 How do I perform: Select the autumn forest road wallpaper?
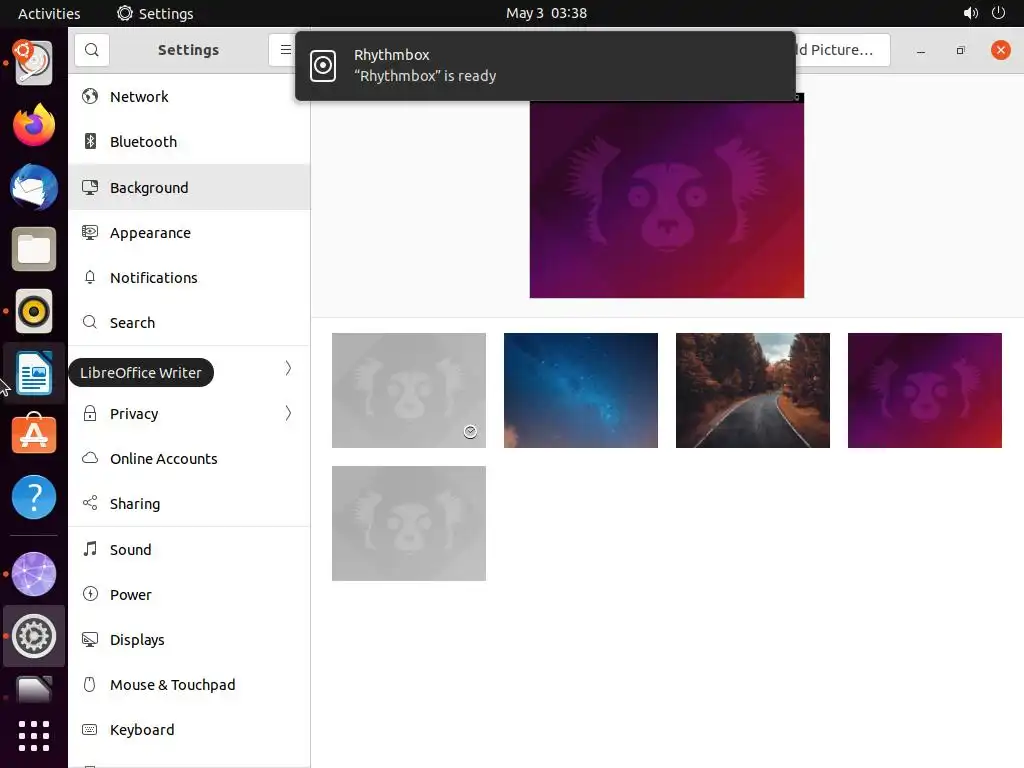[752, 391]
